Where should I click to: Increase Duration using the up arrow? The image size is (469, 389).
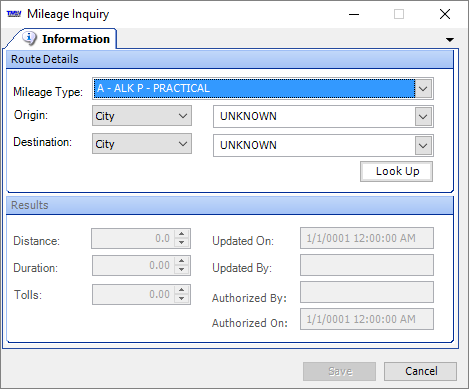click(x=181, y=261)
